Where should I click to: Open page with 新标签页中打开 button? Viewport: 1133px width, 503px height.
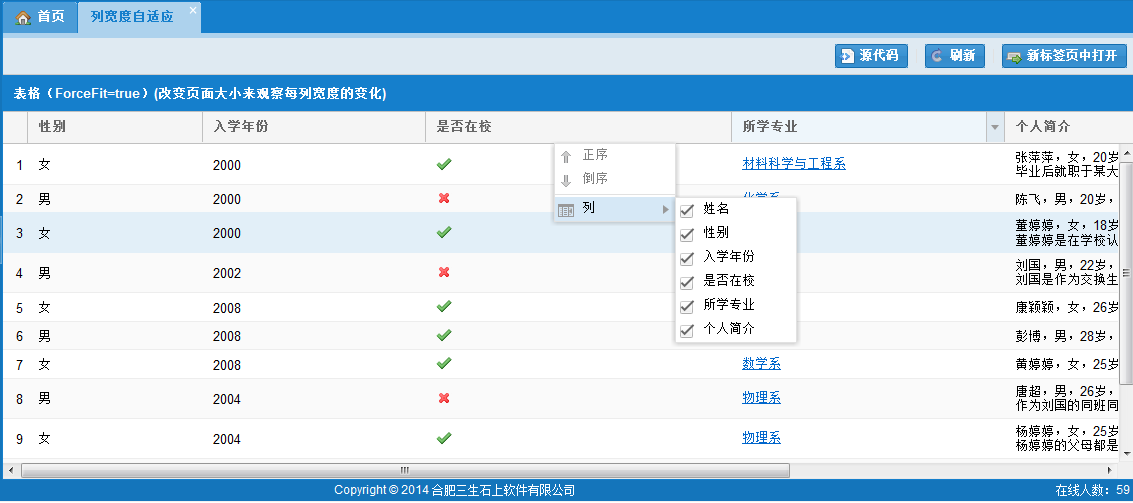(1063, 56)
